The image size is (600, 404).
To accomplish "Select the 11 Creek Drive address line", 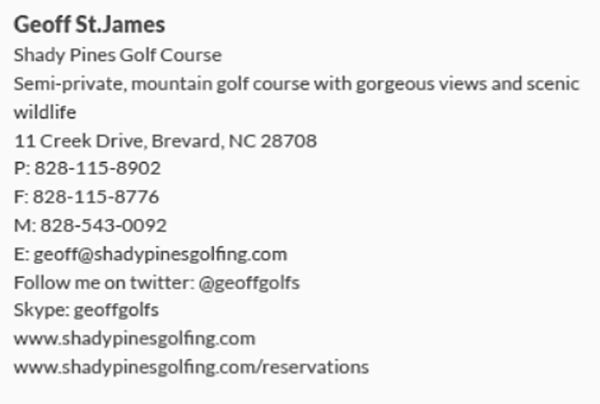I will pyautogui.click(x=165, y=141).
